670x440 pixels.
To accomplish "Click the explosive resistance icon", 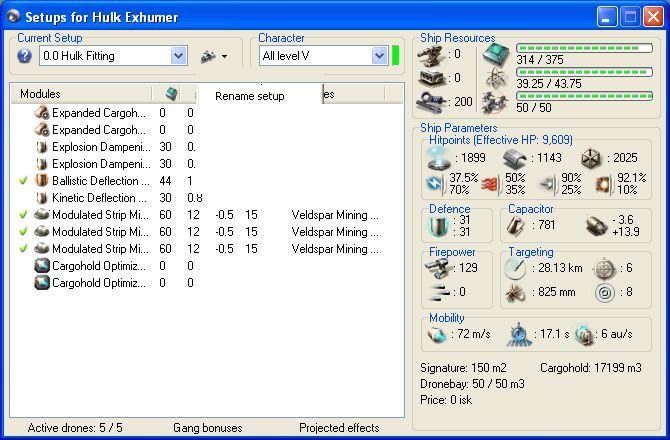I will [x=604, y=185].
